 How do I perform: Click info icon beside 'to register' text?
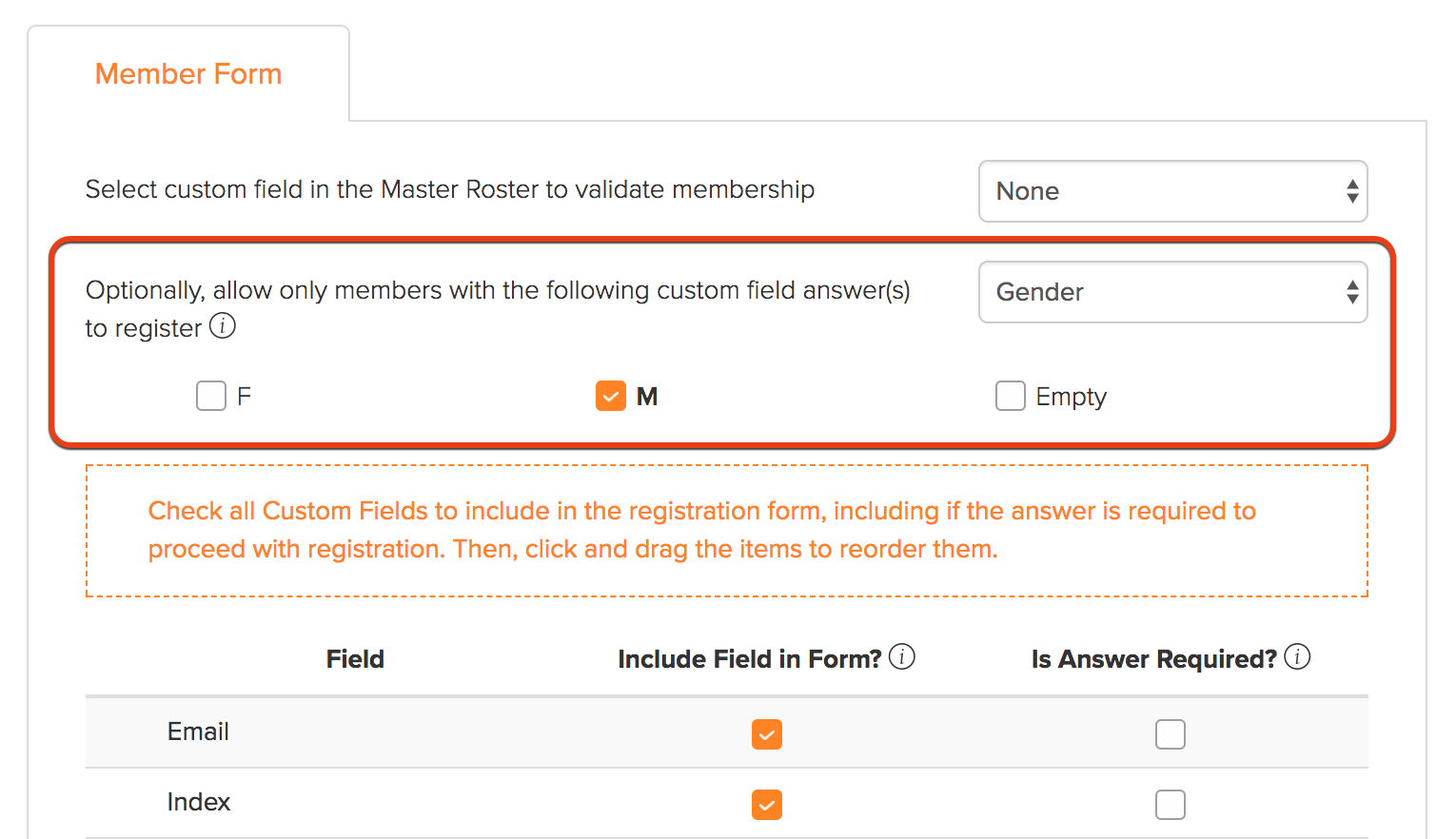pos(223,326)
